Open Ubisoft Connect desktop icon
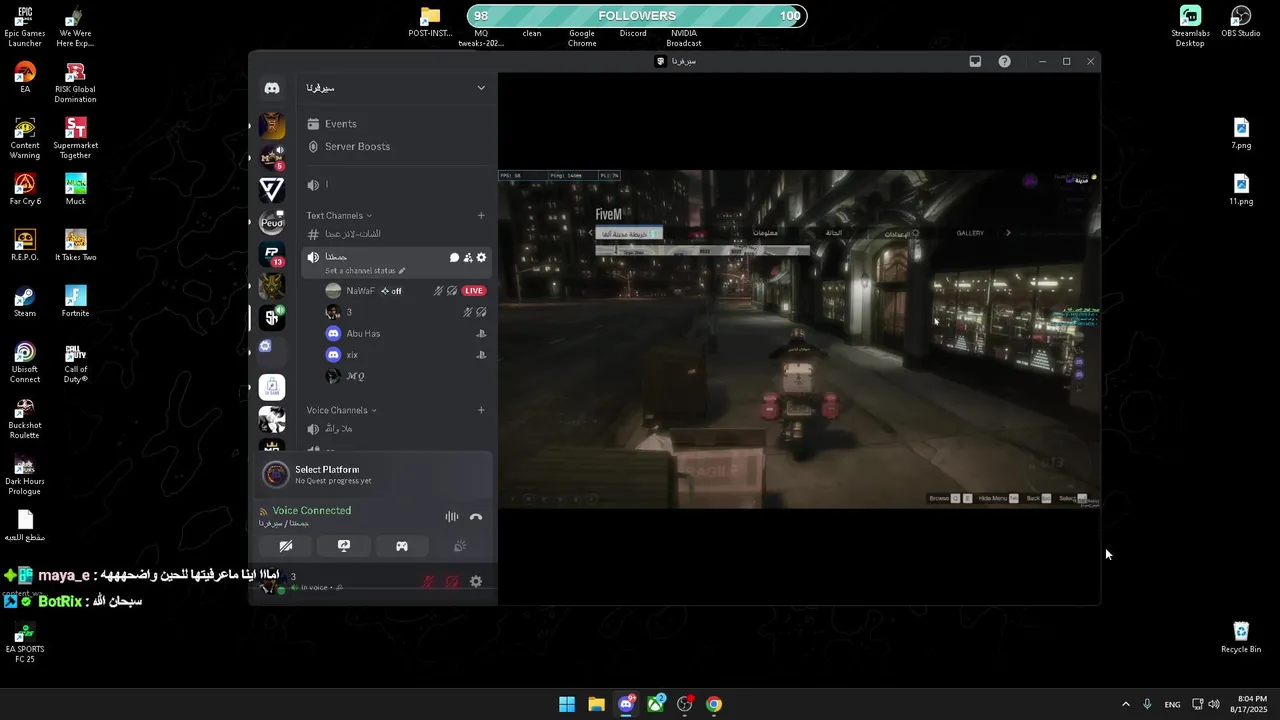This screenshot has width=1280, height=720. click(25, 363)
